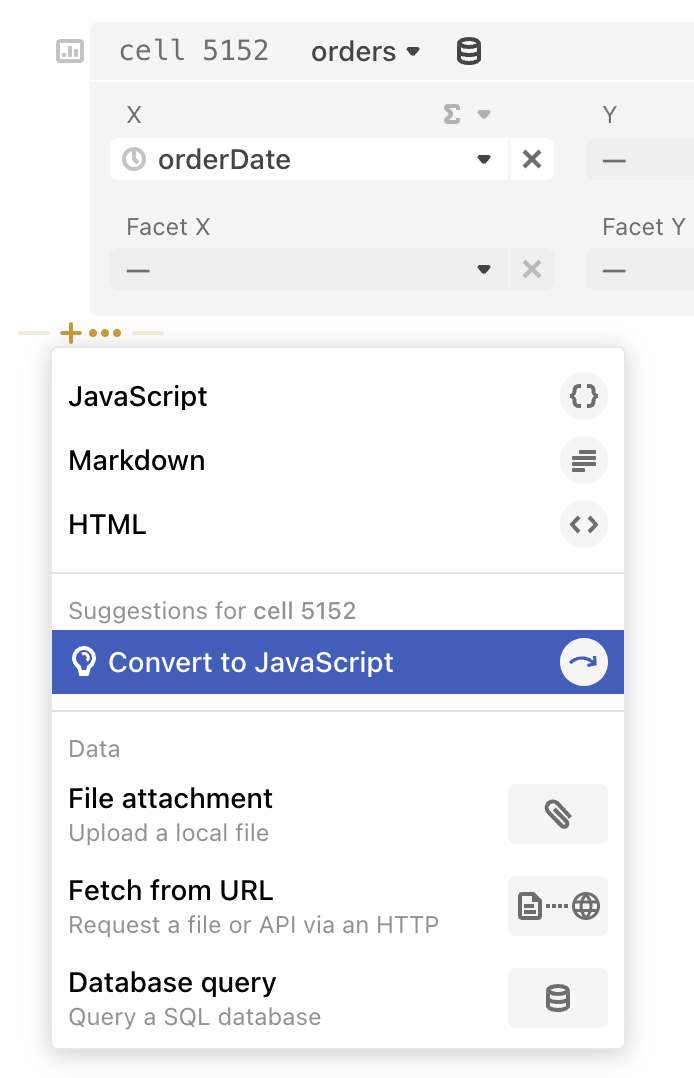Open the orders dataset dropdown
The height and width of the screenshot is (1078, 694).
tap(365, 51)
